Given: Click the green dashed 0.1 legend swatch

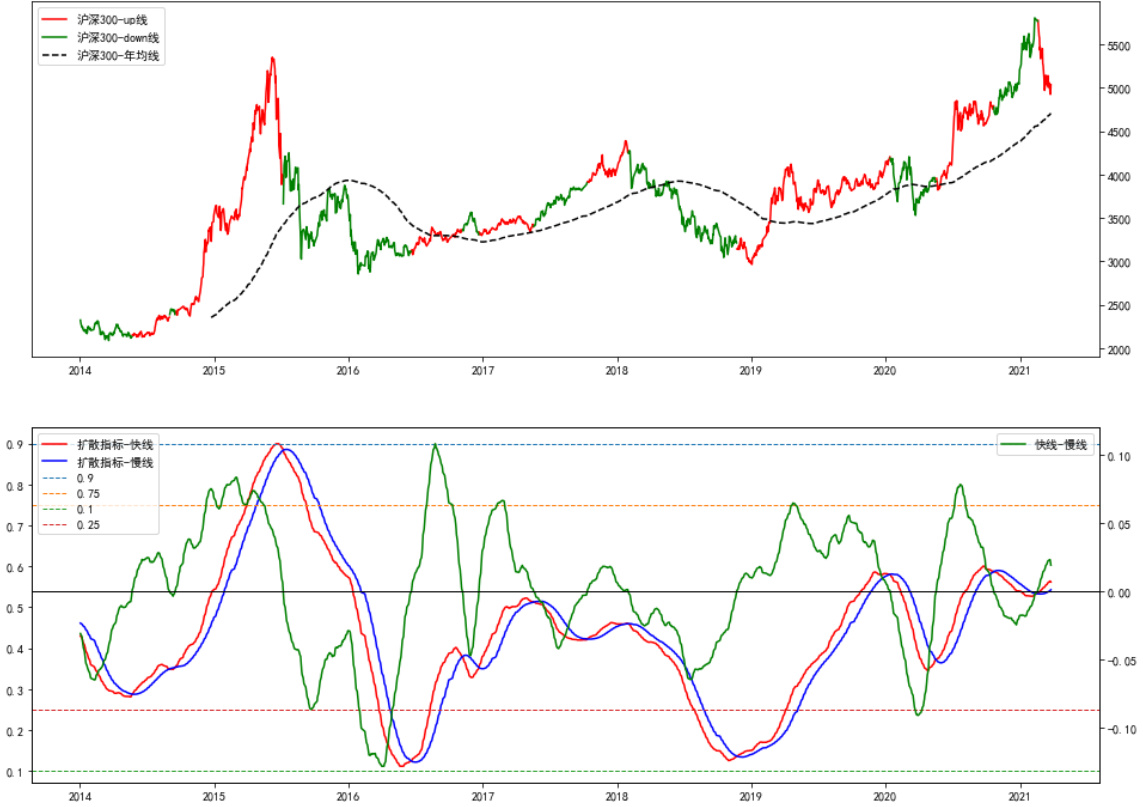Looking at the screenshot, I should (55, 509).
